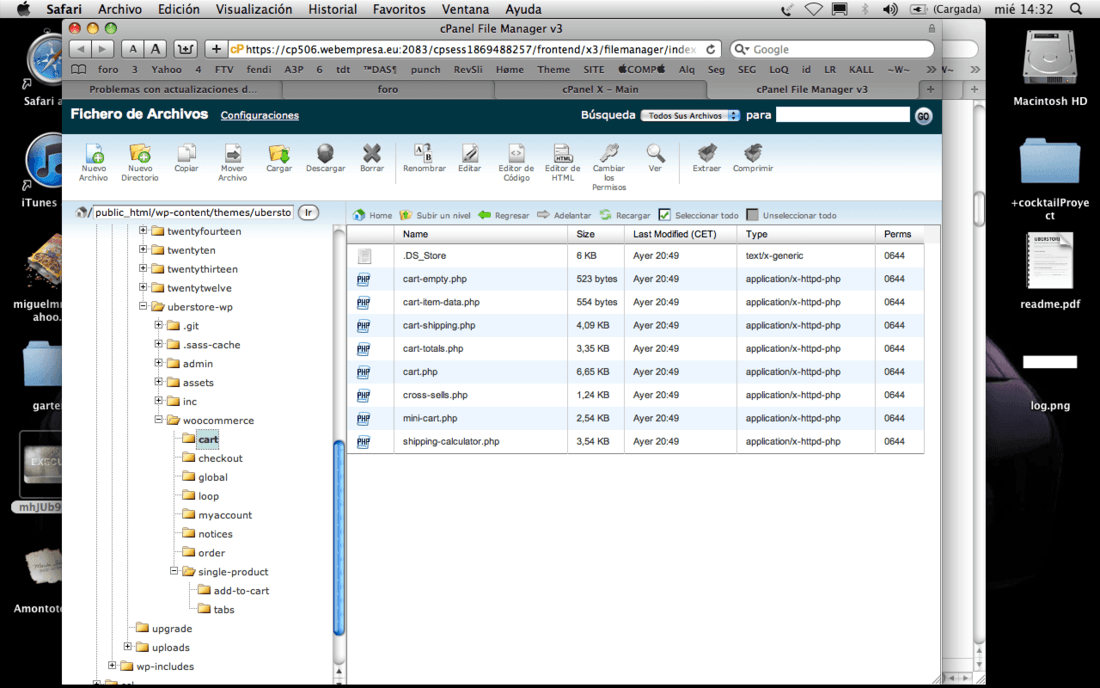
Task: Create a folder with Nuevo Directorio
Action: (140, 162)
